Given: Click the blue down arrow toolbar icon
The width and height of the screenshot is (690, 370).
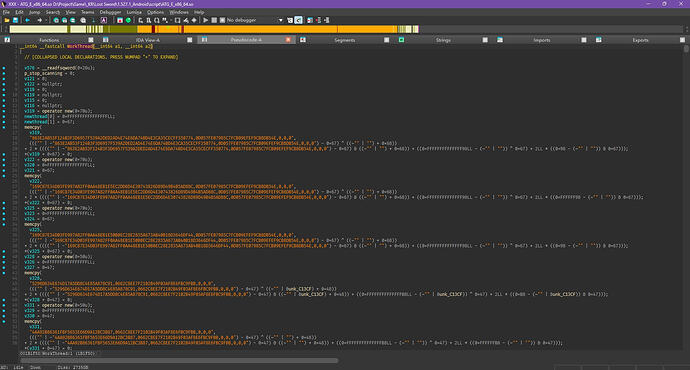Looking at the screenshot, I should tap(93, 20).
